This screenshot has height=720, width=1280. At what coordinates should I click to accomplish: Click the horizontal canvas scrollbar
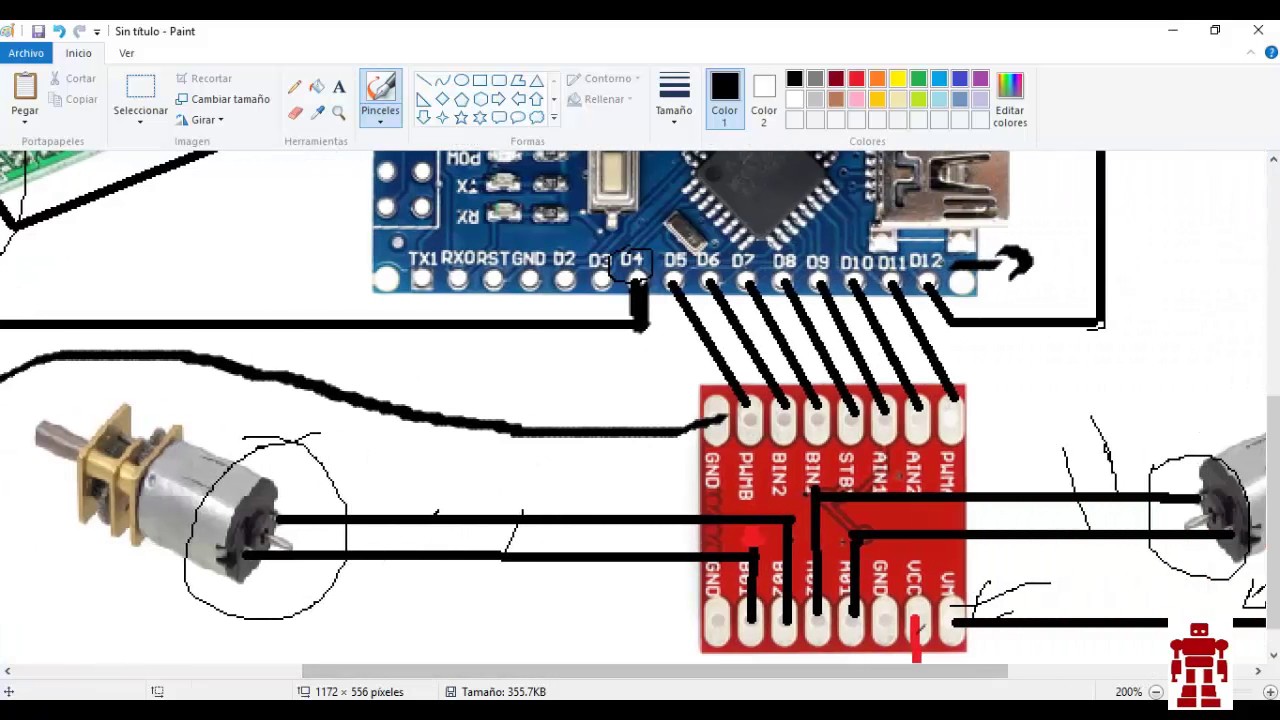(654, 671)
